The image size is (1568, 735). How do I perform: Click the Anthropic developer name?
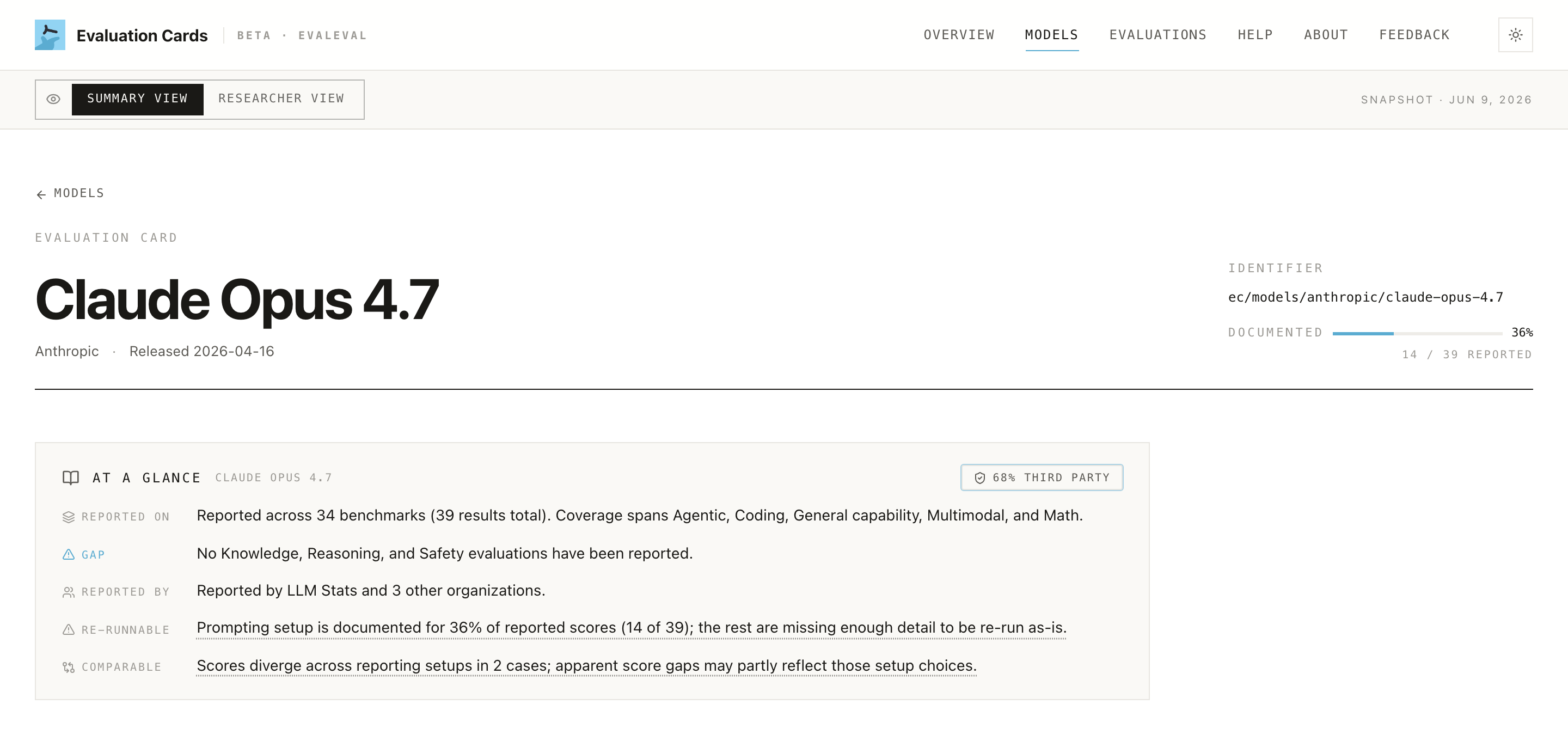[x=67, y=351]
